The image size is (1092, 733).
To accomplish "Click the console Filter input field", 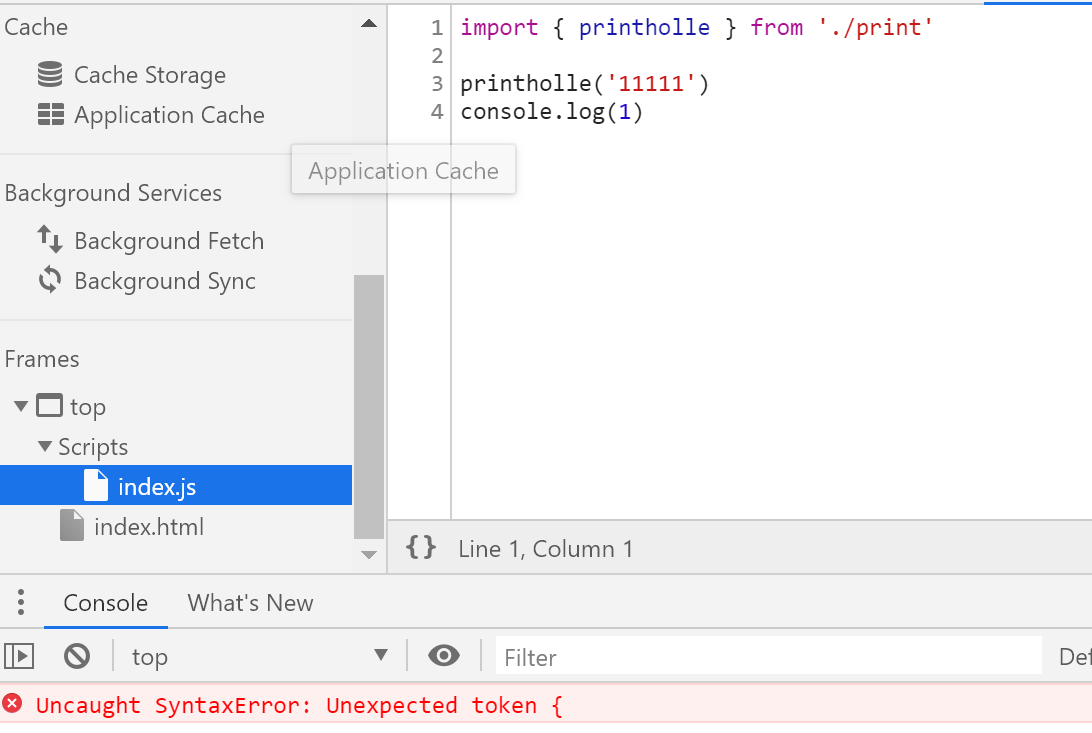I will click(768, 657).
